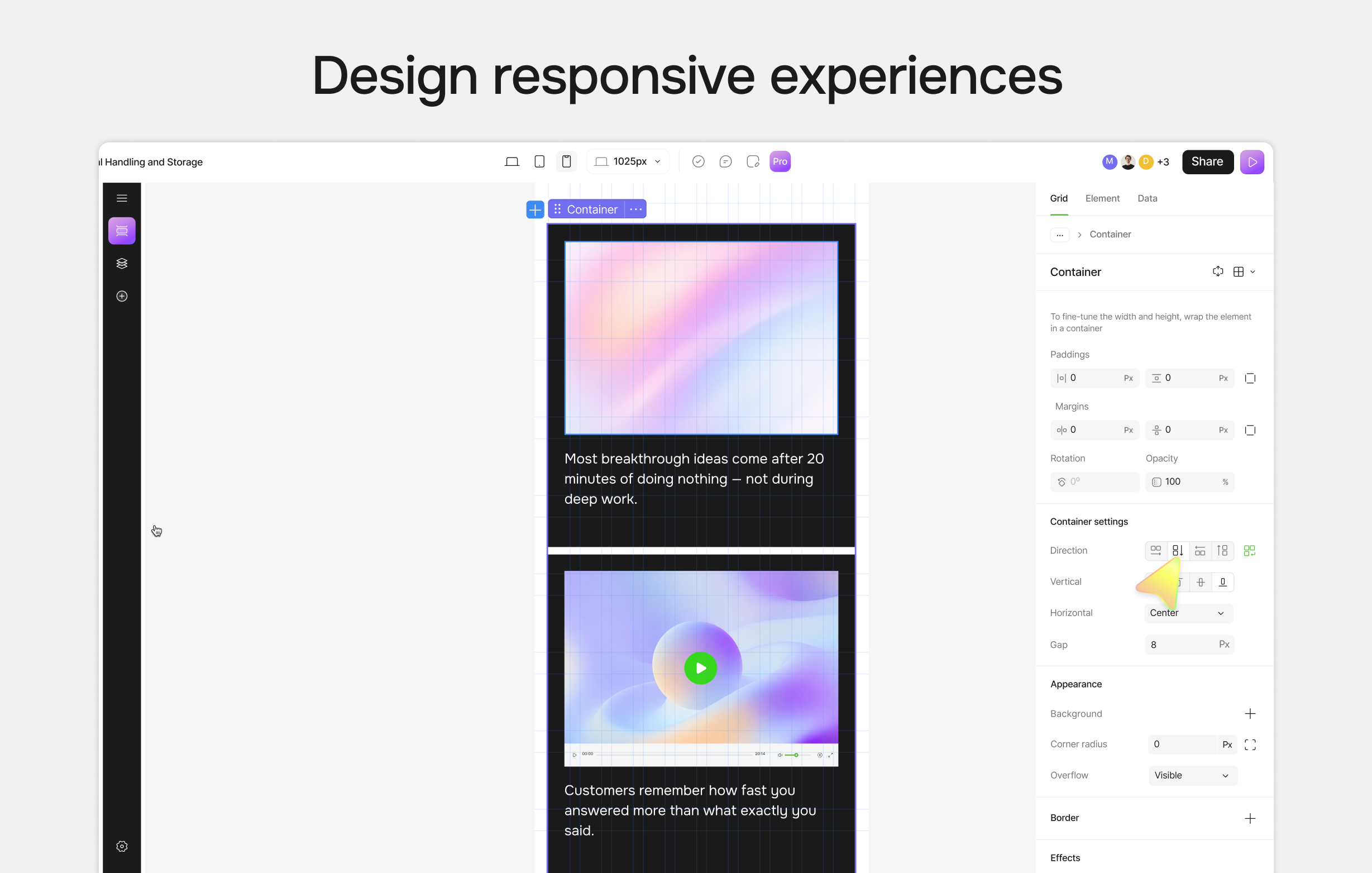Click the Share button
This screenshot has width=1372, height=873.
[x=1207, y=162]
